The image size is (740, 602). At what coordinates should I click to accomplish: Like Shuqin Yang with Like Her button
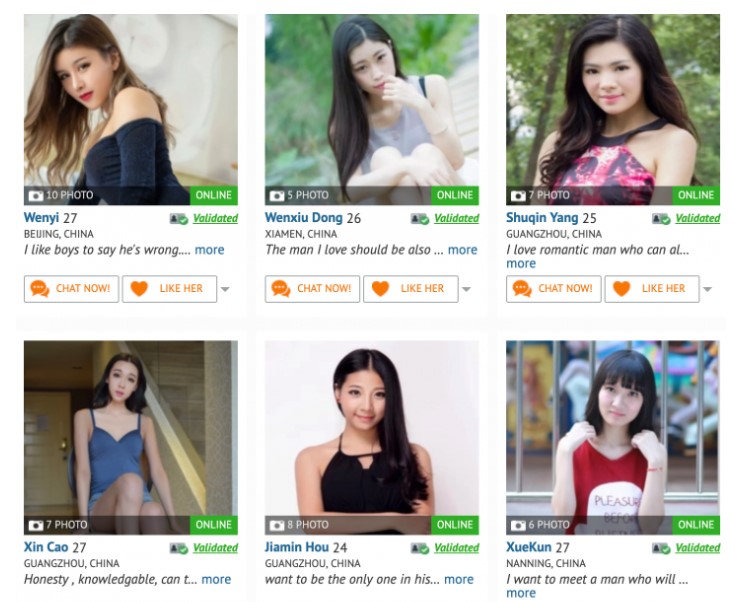coord(652,289)
